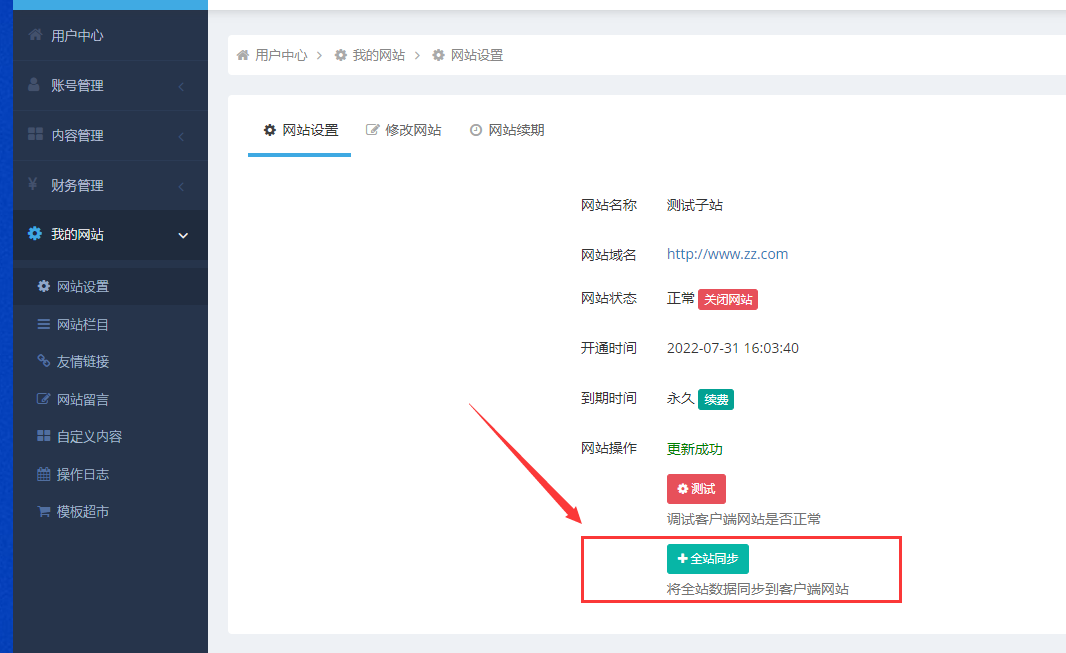Go to 用户中心 via breadcrumb
Image resolution: width=1066 pixels, height=653 pixels.
point(281,55)
